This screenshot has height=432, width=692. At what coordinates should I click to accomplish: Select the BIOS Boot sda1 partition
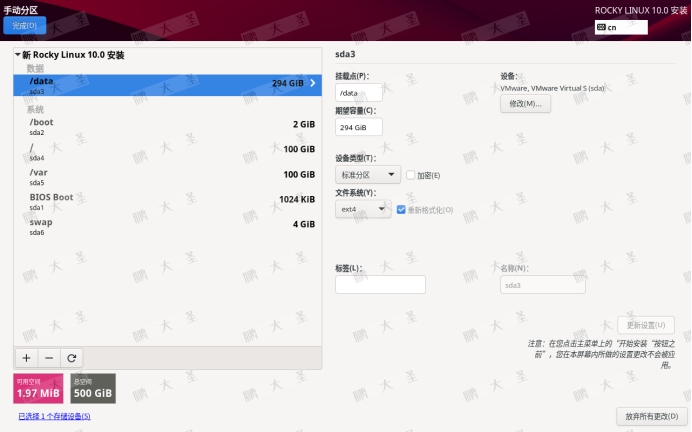coord(166,200)
